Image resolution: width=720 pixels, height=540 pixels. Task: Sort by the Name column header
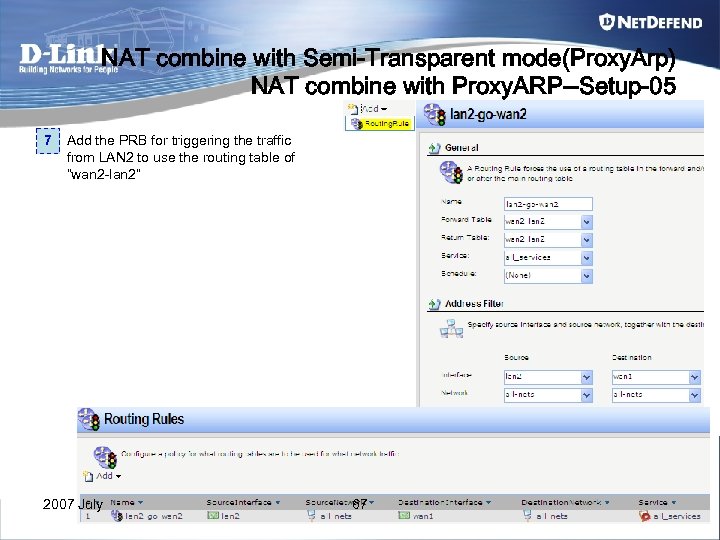[126, 502]
